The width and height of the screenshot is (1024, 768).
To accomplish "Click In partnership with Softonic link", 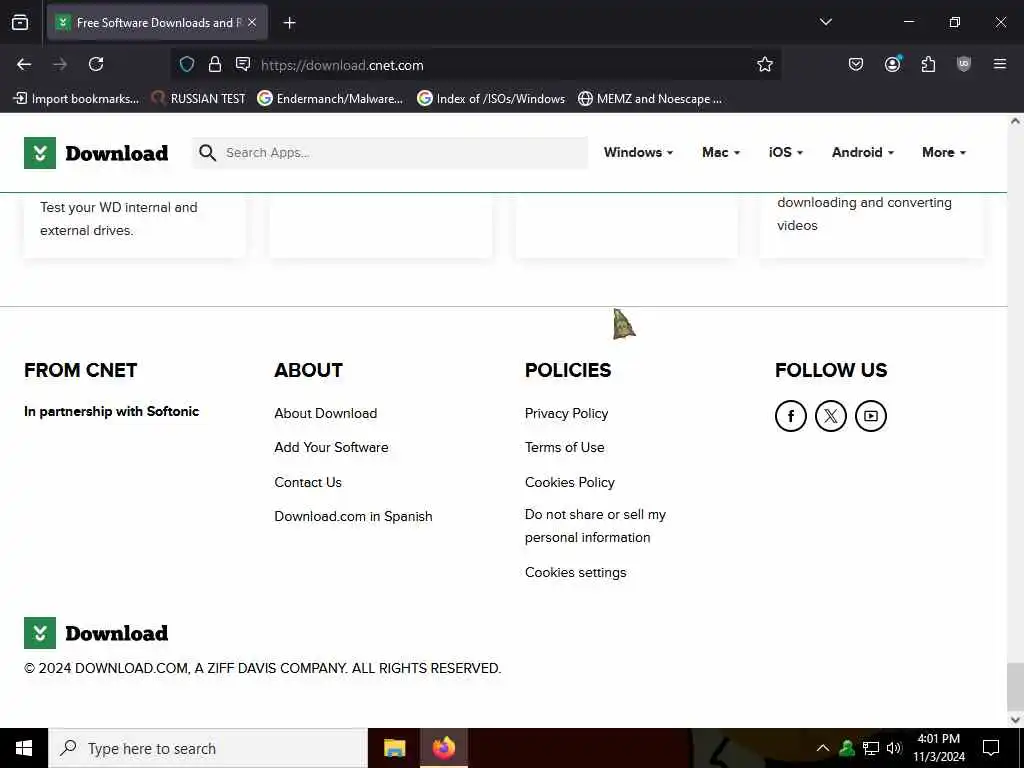I will (x=112, y=411).
